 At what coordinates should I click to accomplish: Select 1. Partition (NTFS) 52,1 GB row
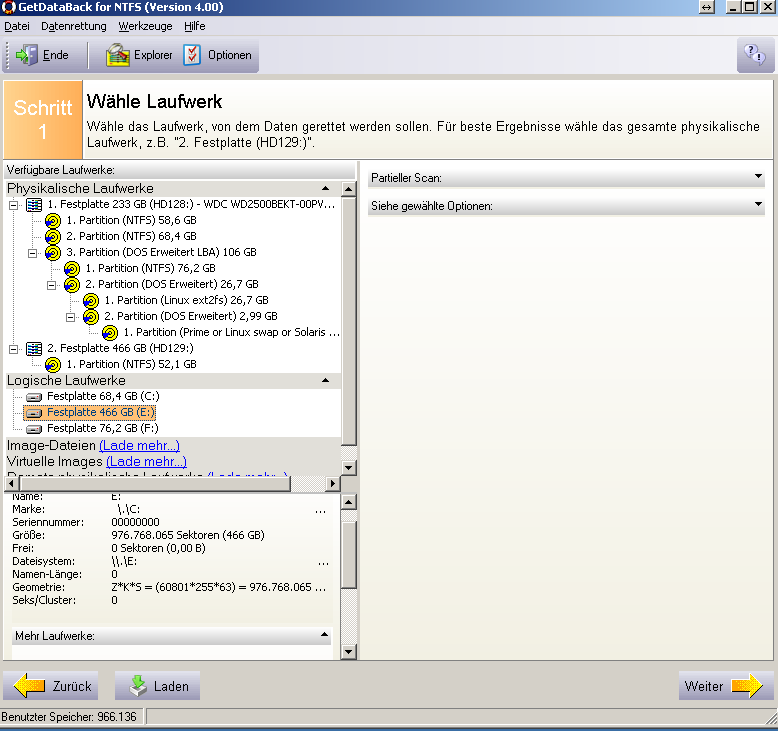(x=131, y=364)
